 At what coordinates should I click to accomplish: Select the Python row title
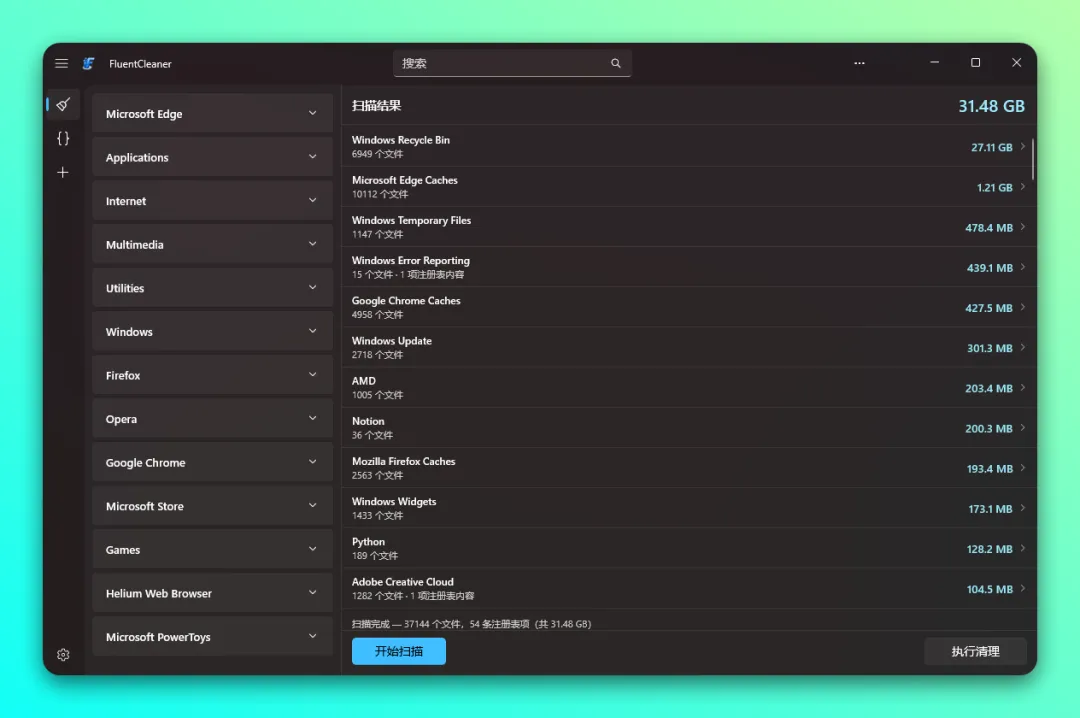coord(368,542)
